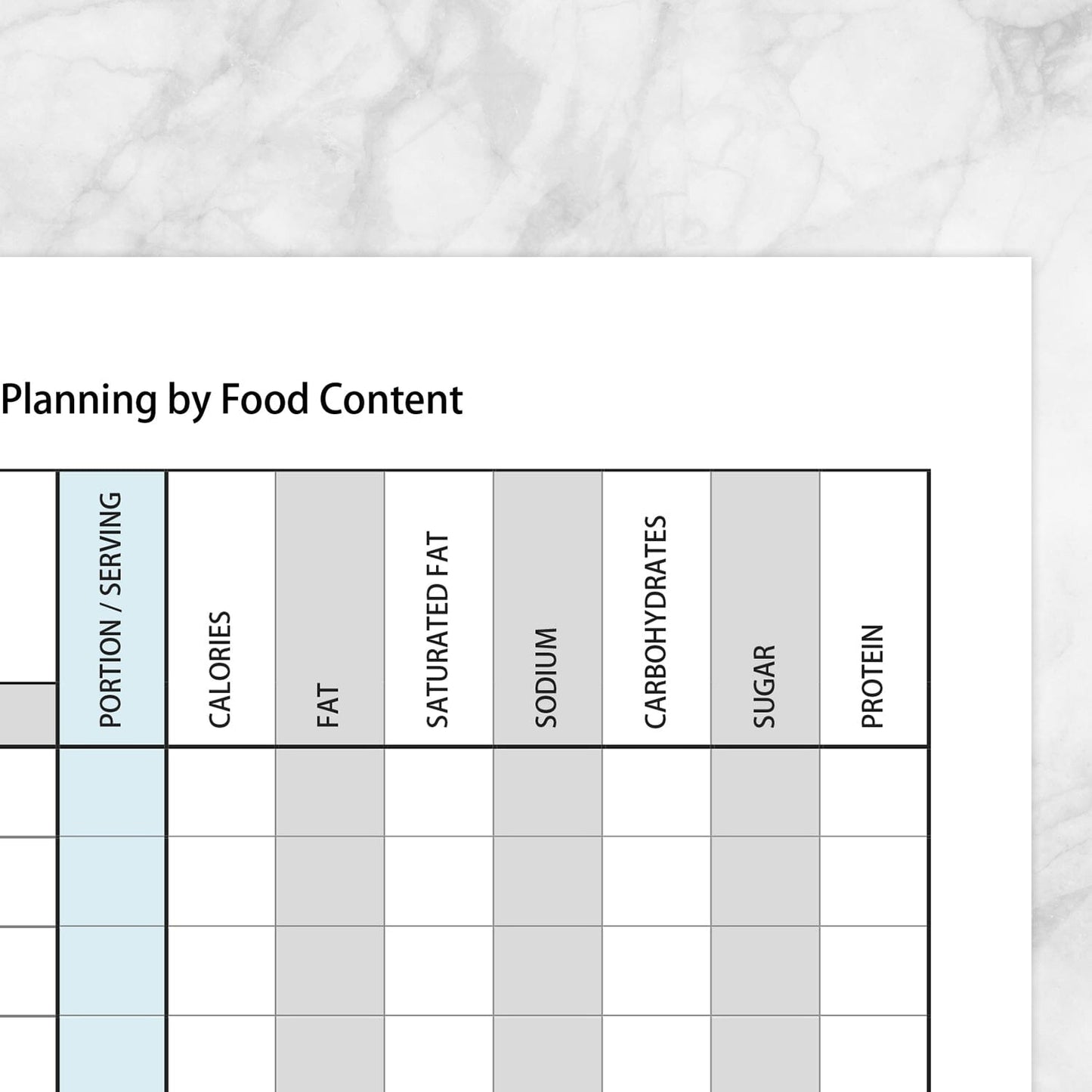Click first-row cell under CALORIES
Screen dimensions: 1092x1092
[221, 792]
